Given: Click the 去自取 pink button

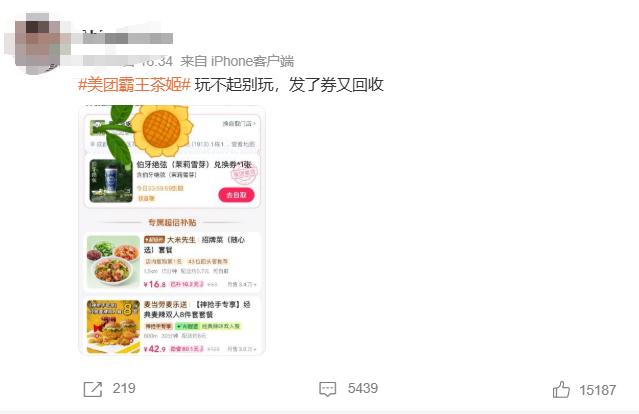Looking at the screenshot, I should click(236, 195).
